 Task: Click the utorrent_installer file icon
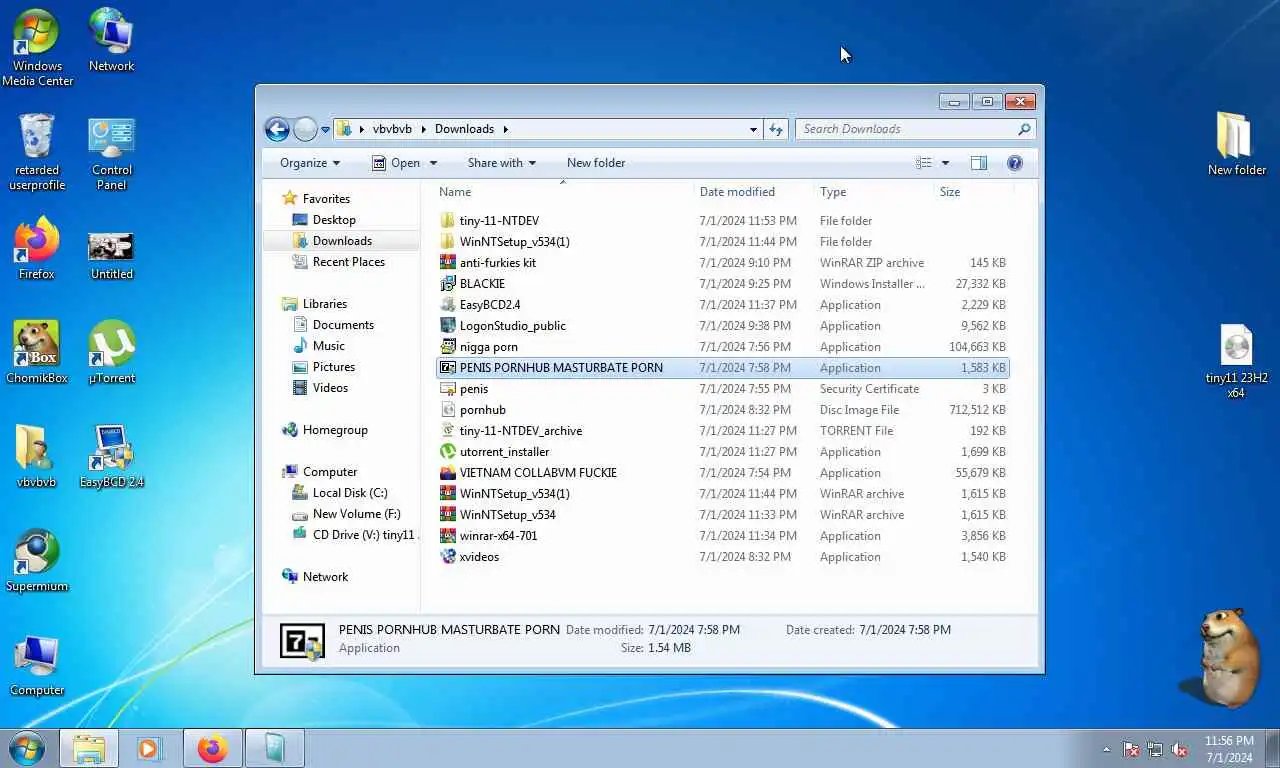(x=448, y=452)
